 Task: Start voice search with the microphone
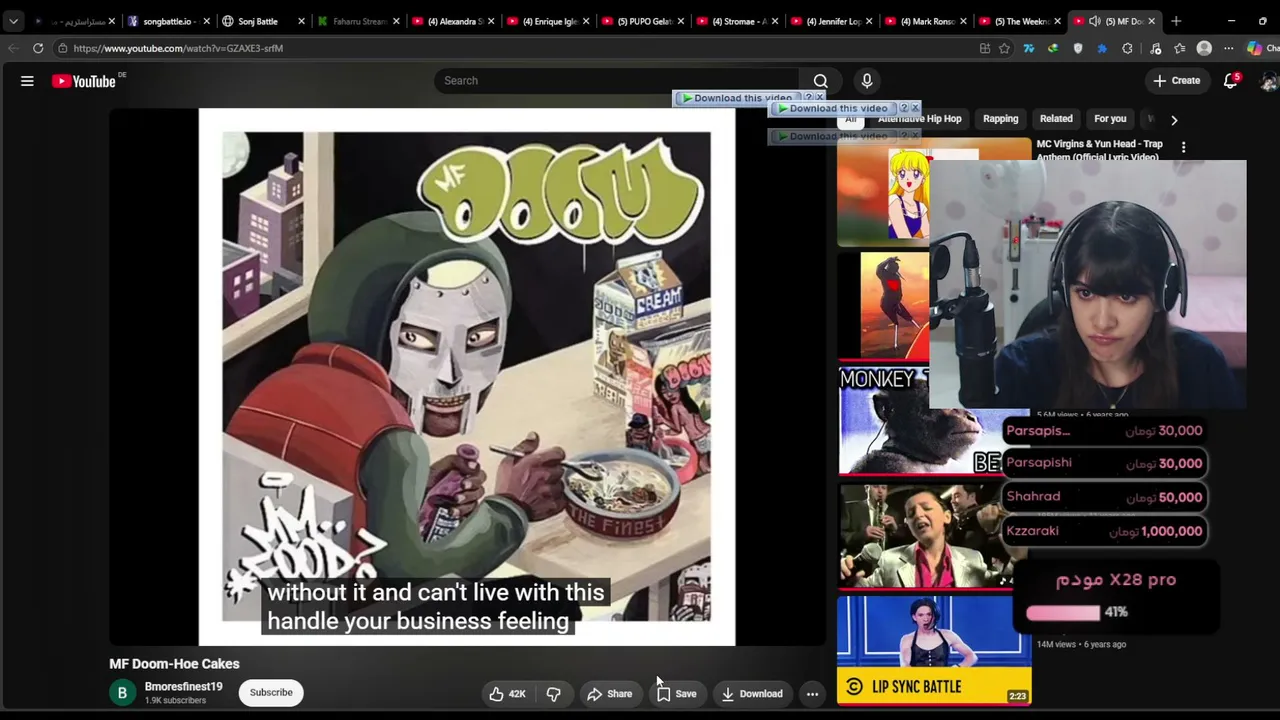point(867,81)
